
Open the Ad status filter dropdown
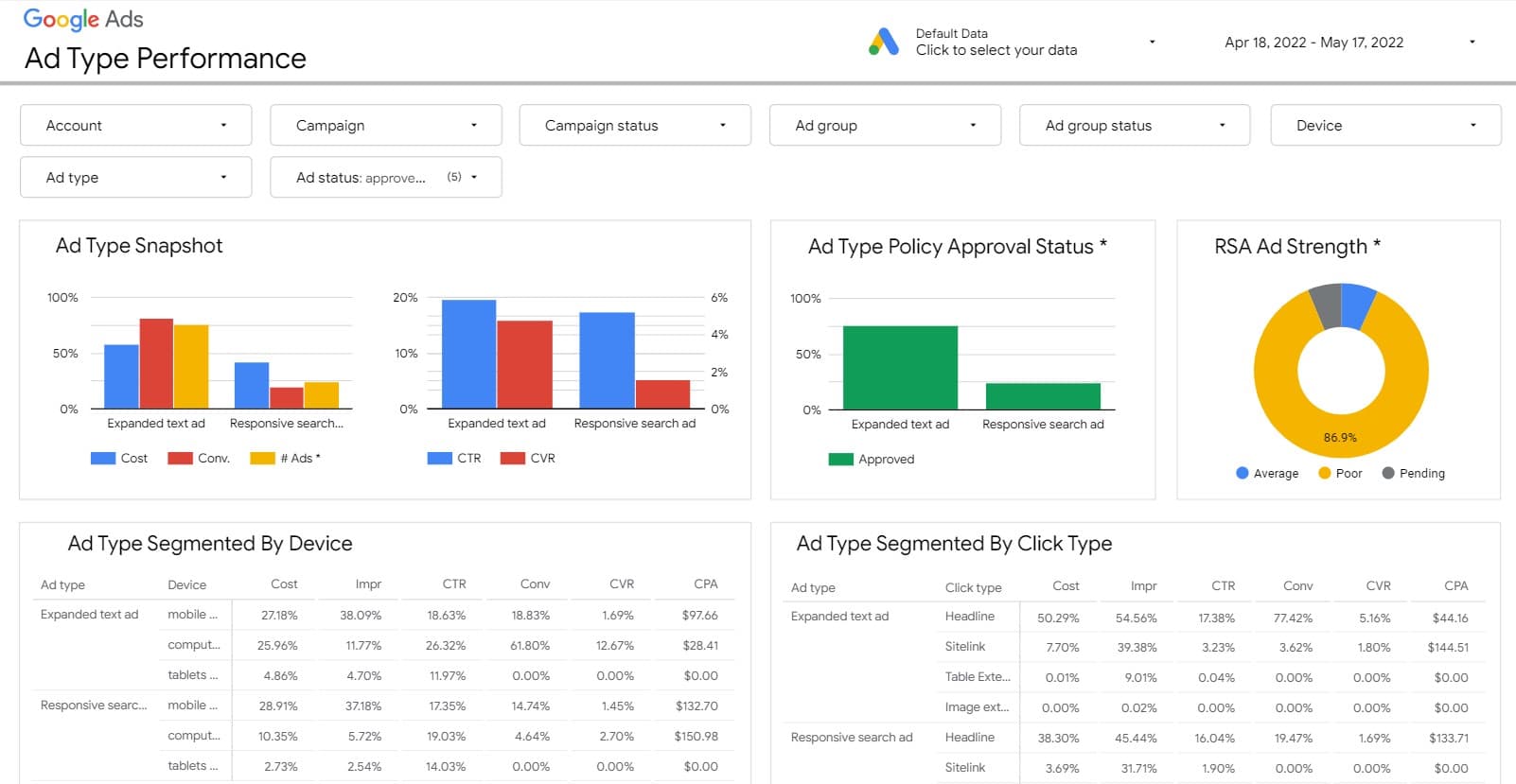tap(385, 178)
